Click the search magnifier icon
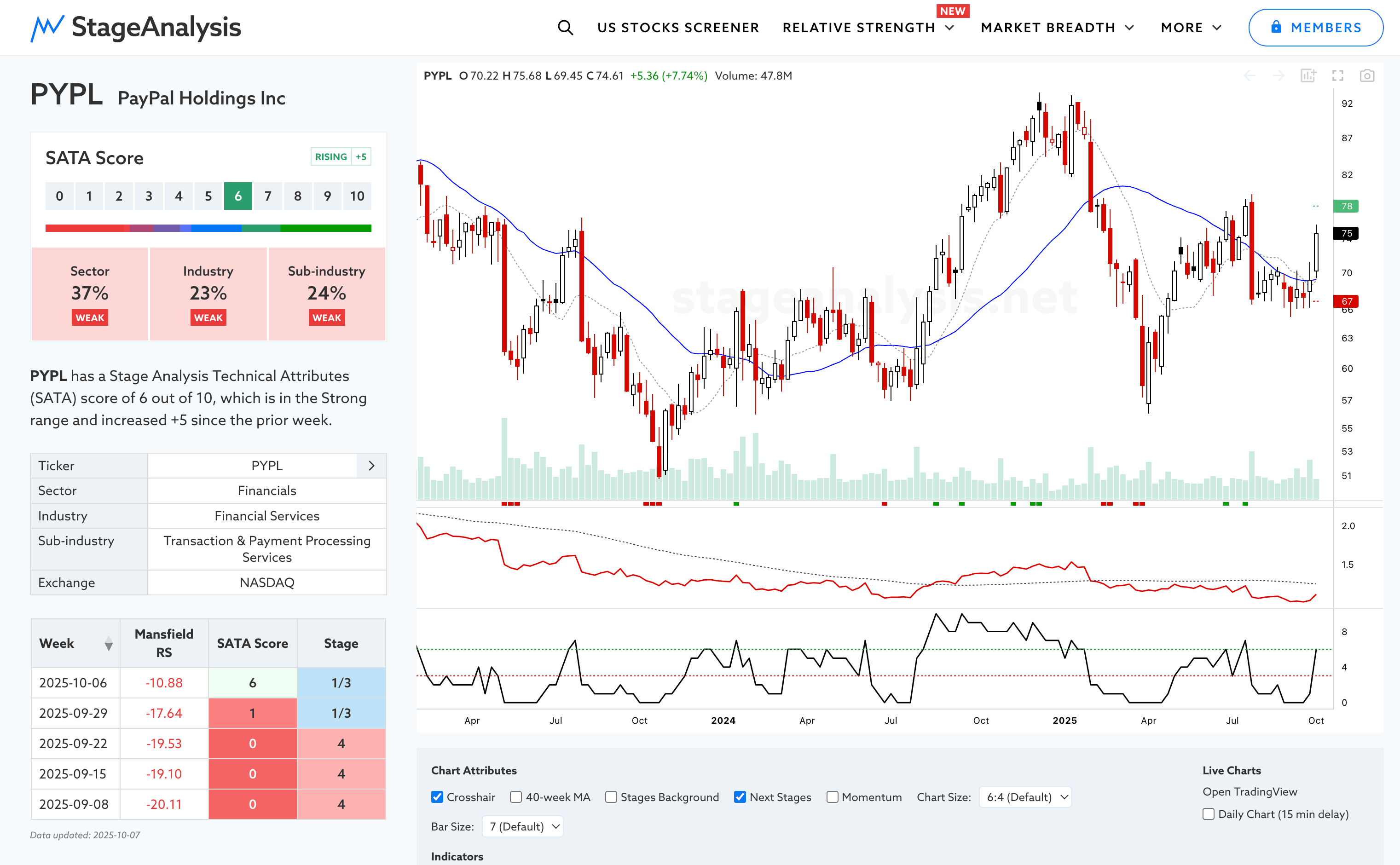This screenshot has width=1400, height=865. click(x=565, y=28)
